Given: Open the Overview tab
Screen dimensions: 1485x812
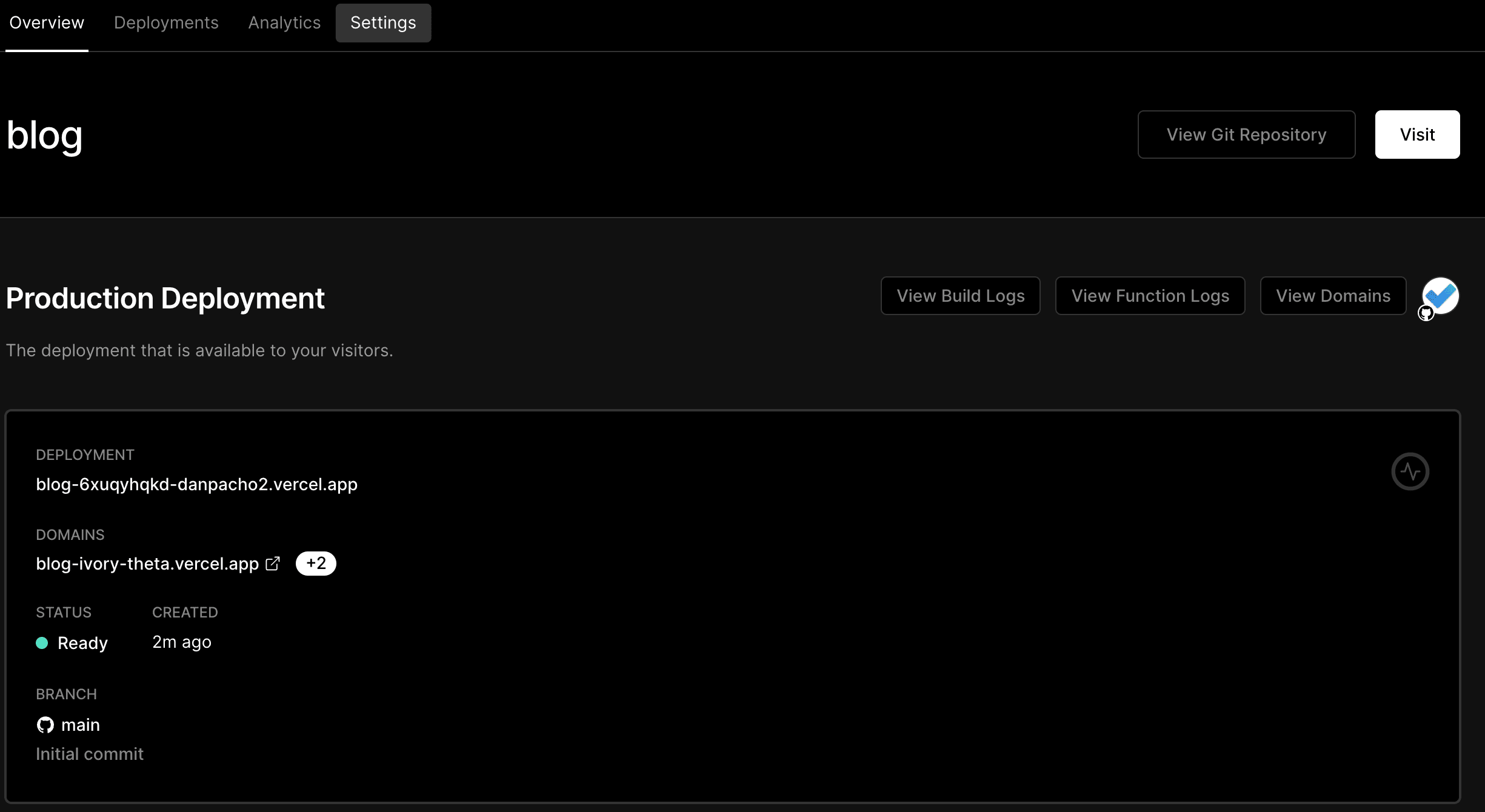Looking at the screenshot, I should 47,23.
